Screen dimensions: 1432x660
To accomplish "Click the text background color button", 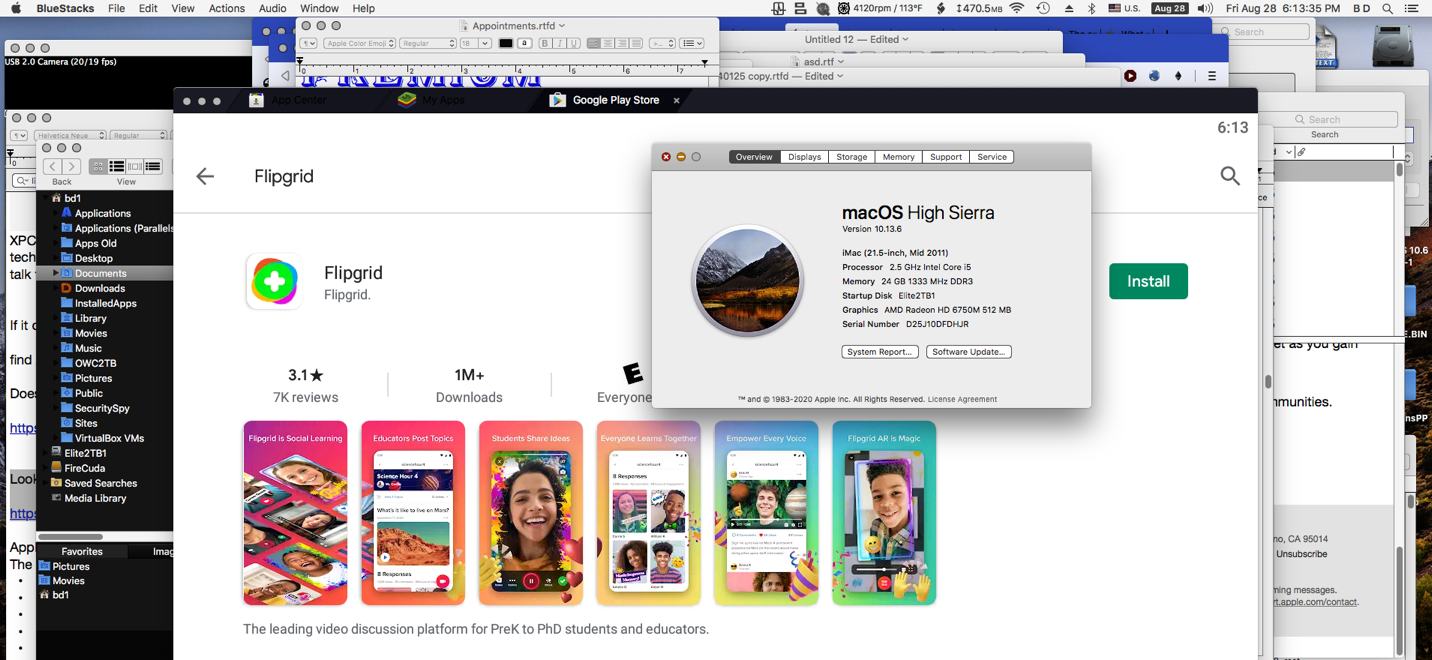I will [524, 44].
